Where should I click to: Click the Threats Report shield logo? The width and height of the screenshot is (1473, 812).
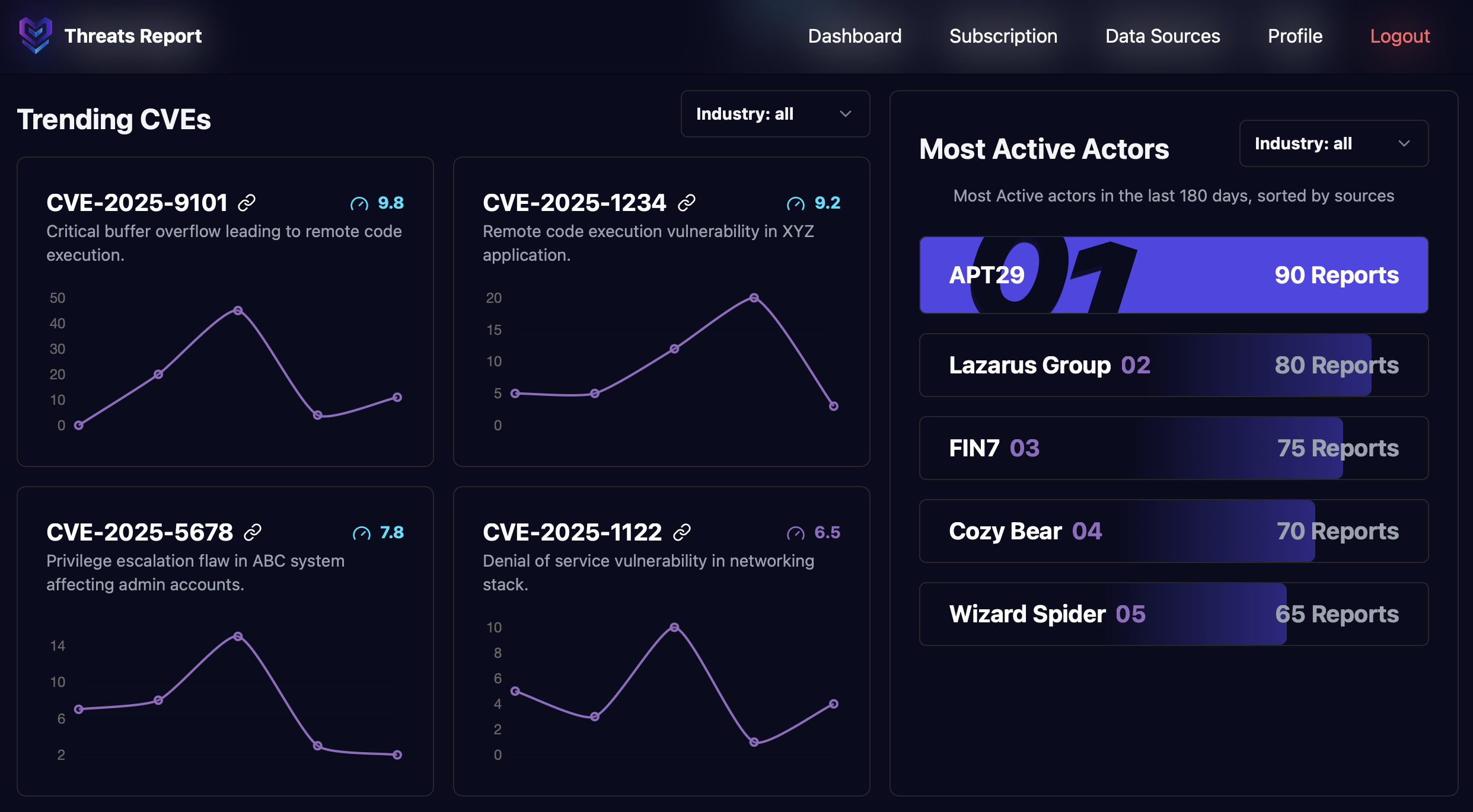click(x=36, y=36)
